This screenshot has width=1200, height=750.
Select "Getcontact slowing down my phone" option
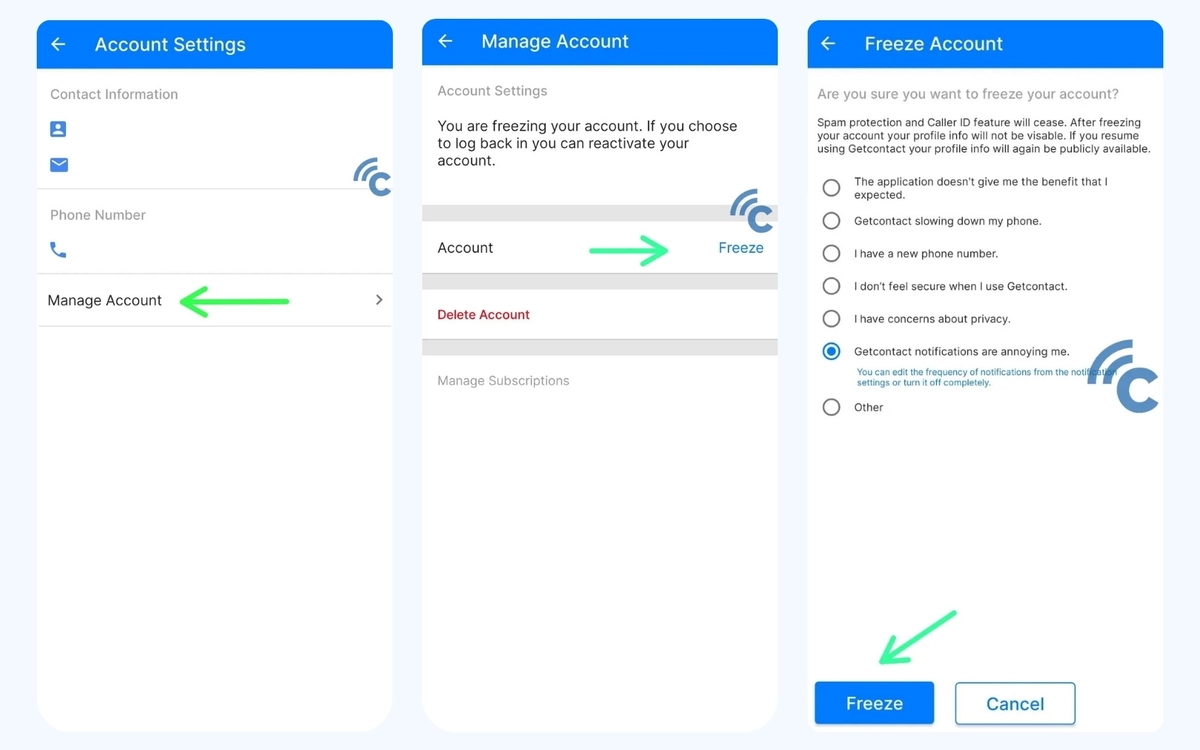(831, 221)
